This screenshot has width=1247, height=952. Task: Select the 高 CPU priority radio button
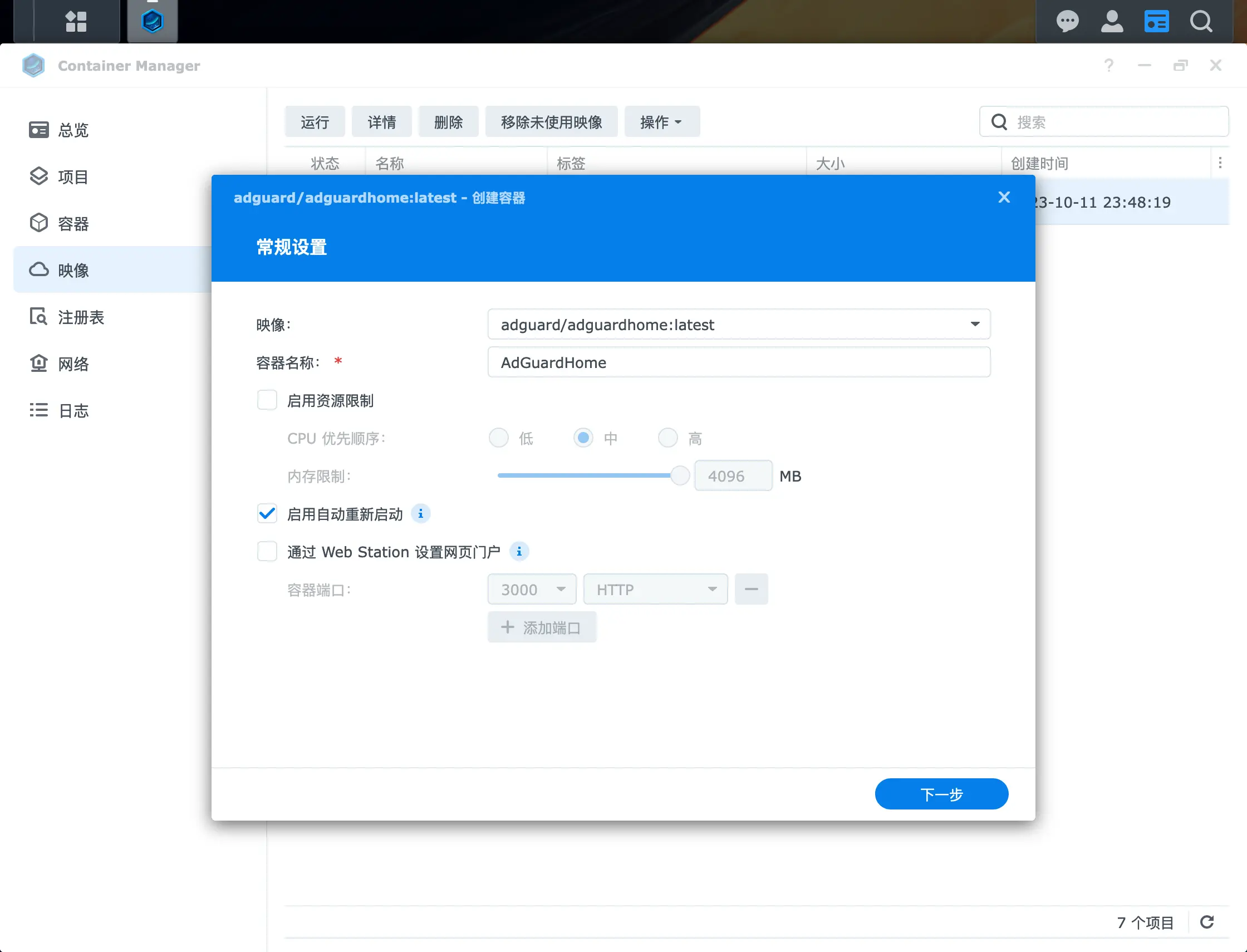[x=667, y=438]
